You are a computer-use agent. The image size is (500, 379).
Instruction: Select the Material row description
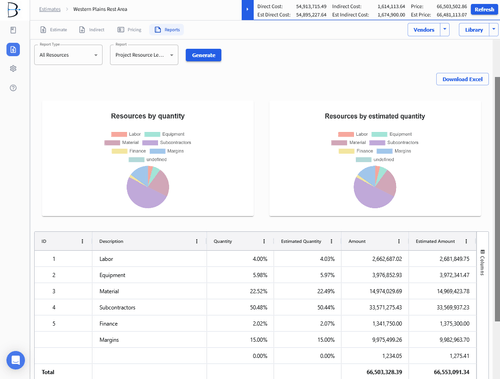coord(109,291)
